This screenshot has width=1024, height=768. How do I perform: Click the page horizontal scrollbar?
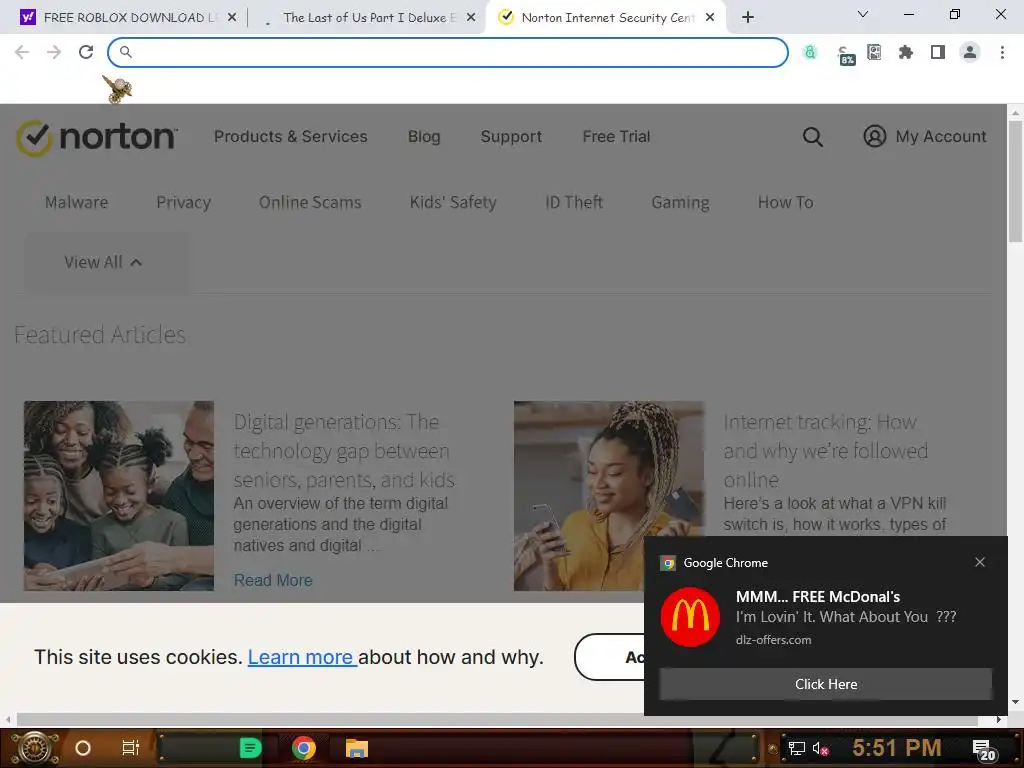(498, 720)
